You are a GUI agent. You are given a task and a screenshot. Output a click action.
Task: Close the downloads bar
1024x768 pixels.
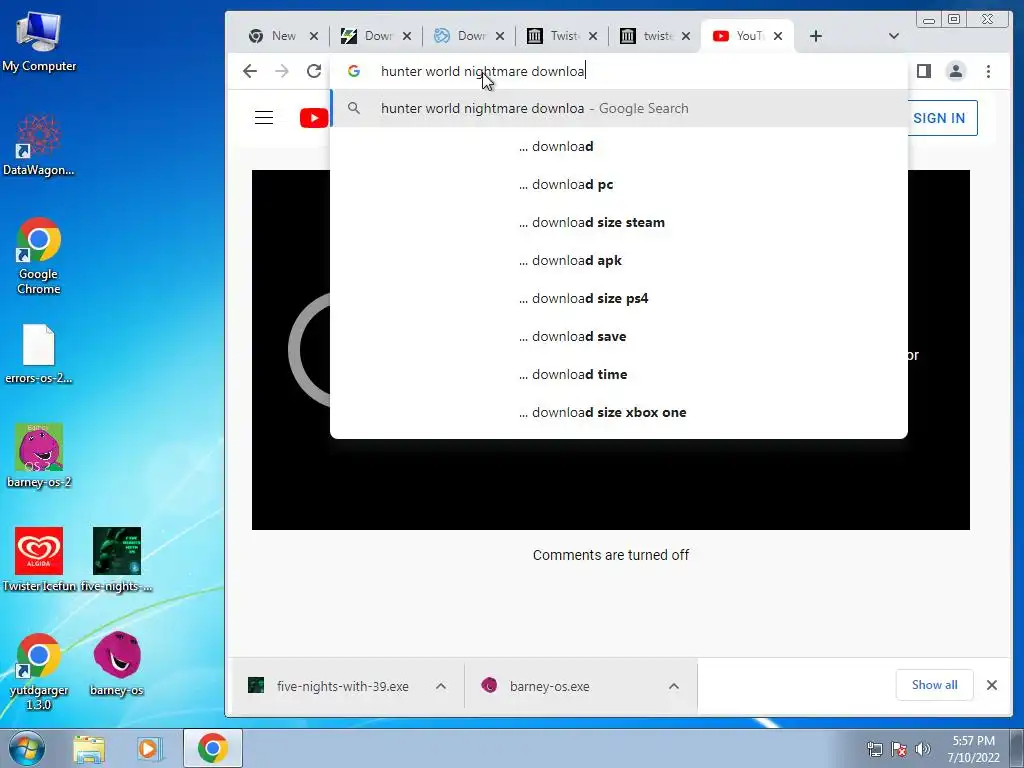coord(991,685)
